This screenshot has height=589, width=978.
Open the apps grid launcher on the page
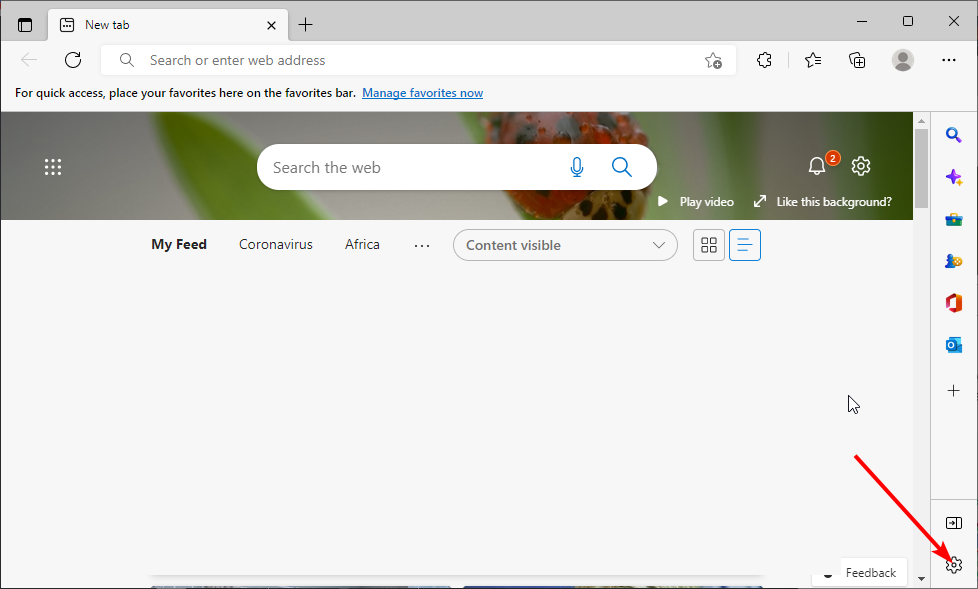coord(53,167)
